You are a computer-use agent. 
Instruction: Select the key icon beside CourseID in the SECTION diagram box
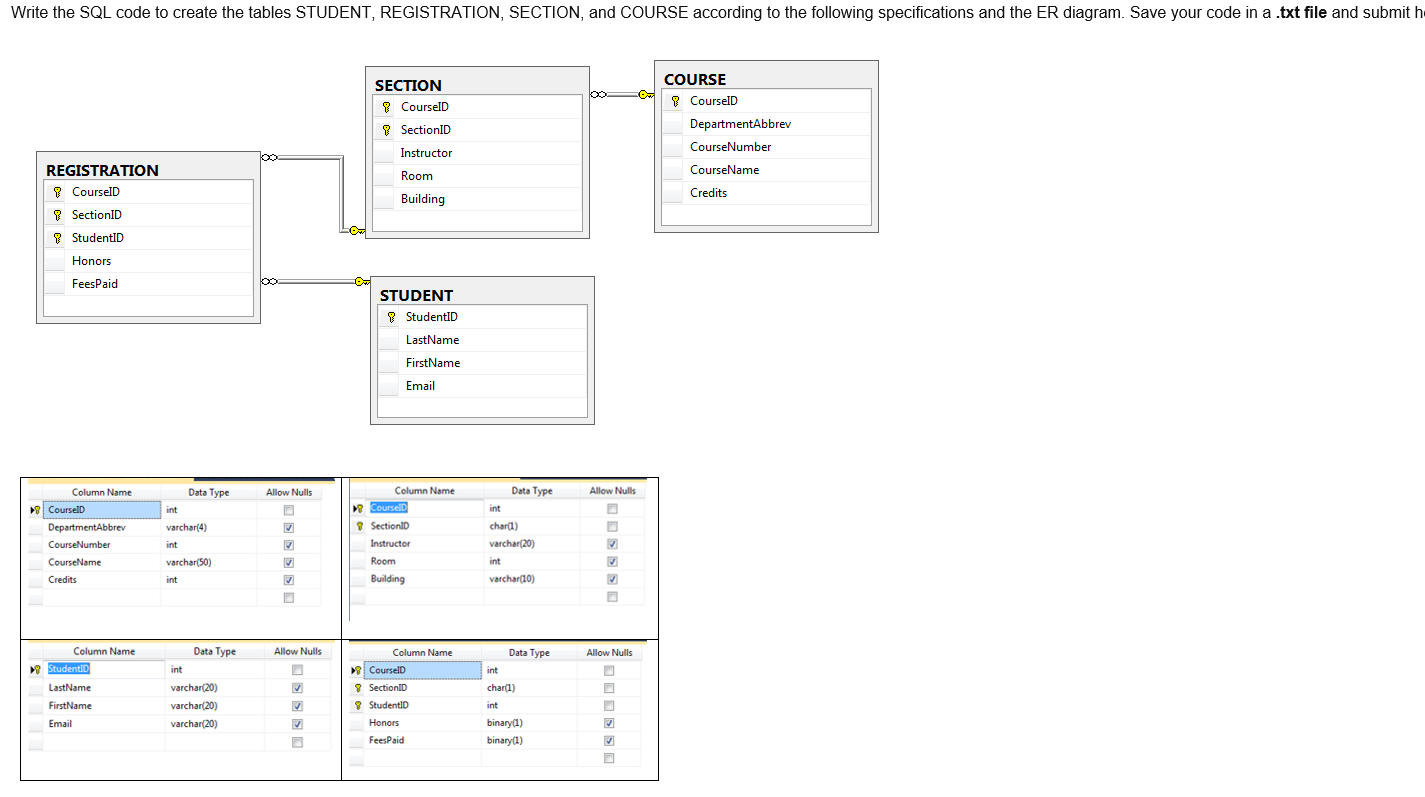pyautogui.click(x=387, y=107)
